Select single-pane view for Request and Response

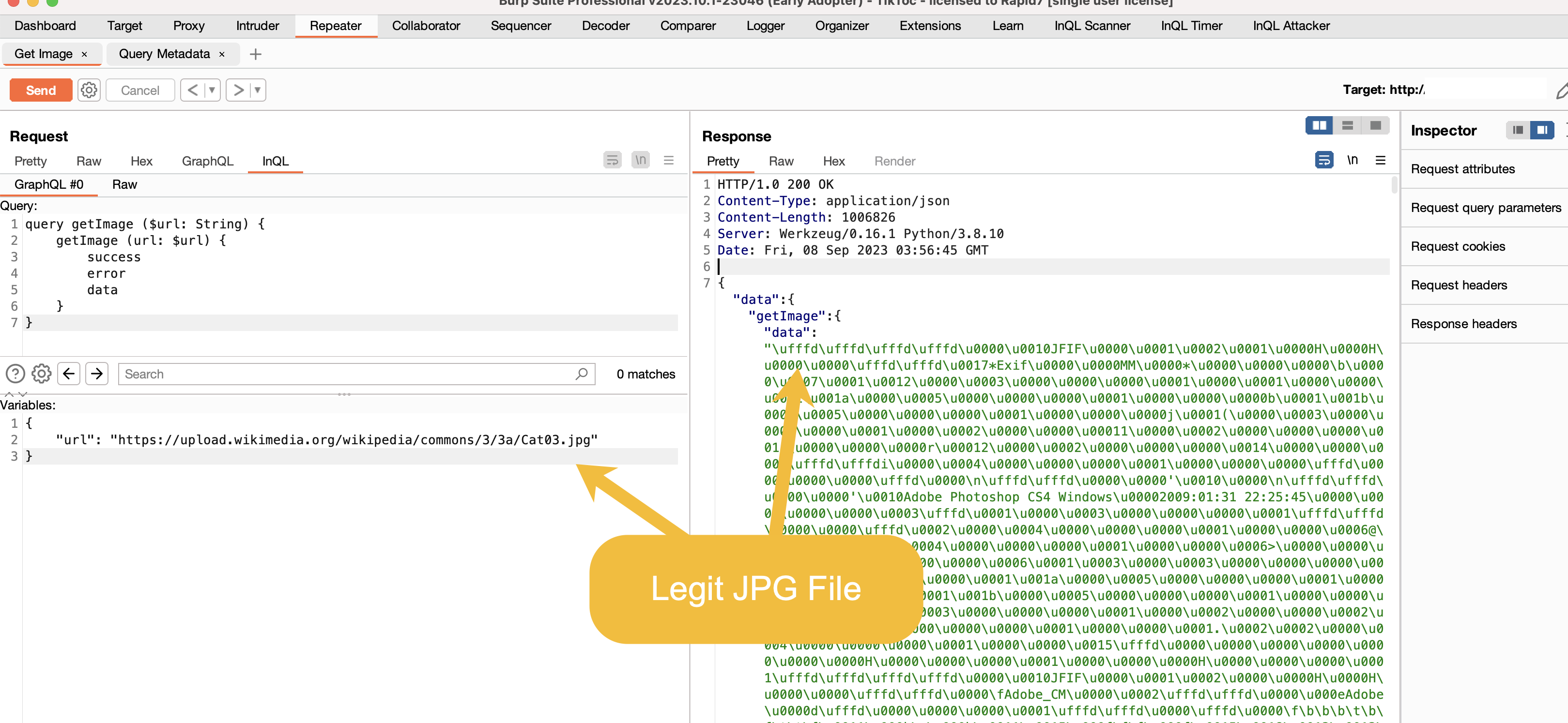(x=1376, y=125)
